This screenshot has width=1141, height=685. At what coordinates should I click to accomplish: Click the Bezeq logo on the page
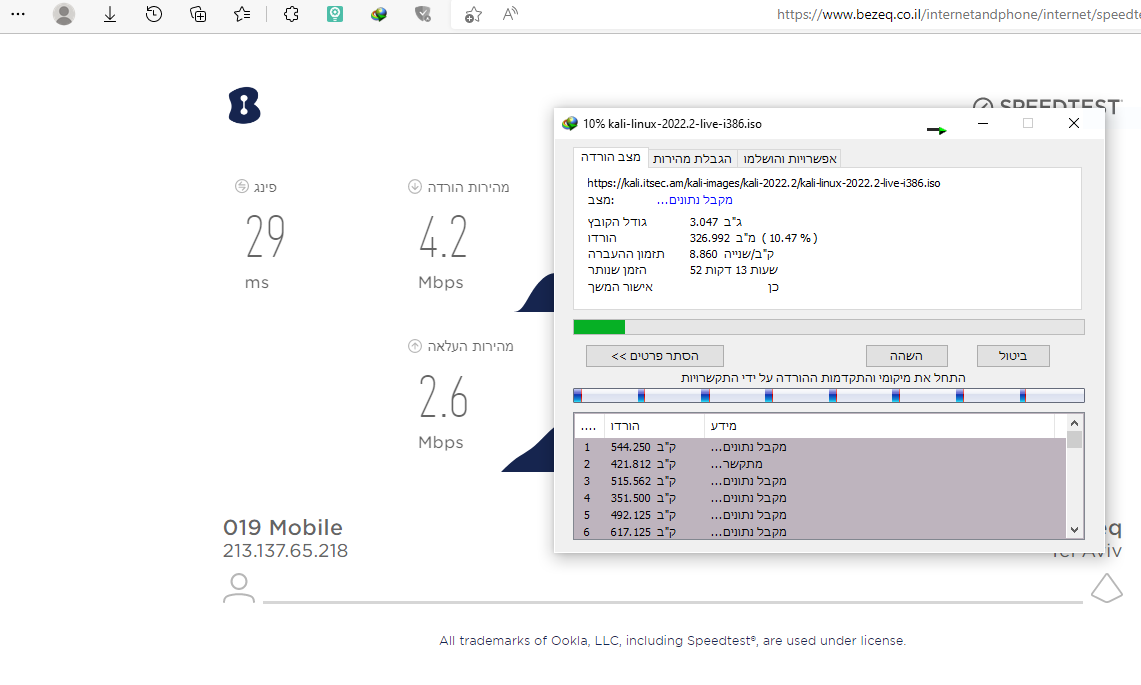(244, 106)
